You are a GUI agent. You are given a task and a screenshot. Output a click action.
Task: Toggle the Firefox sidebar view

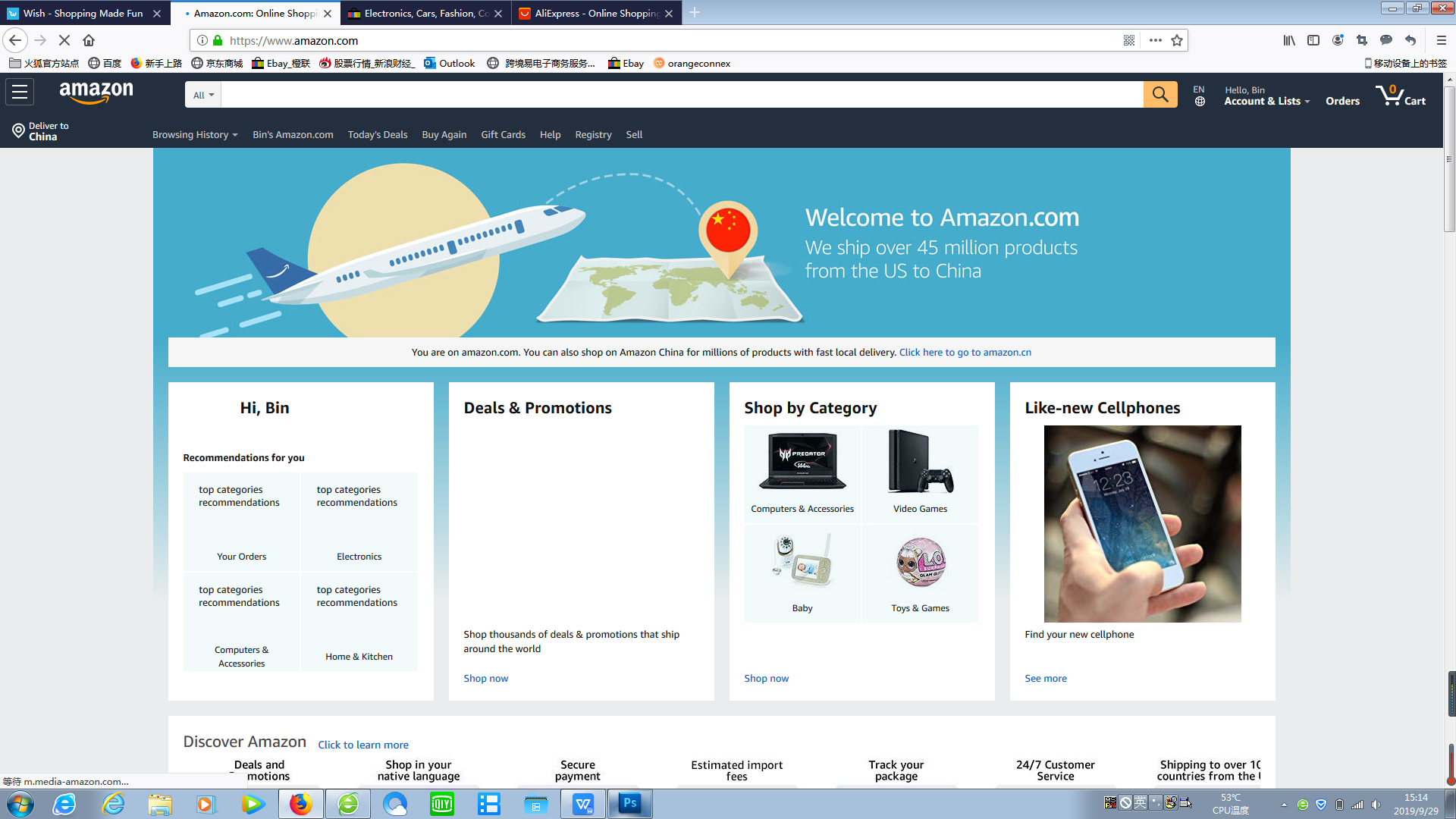click(x=1313, y=40)
